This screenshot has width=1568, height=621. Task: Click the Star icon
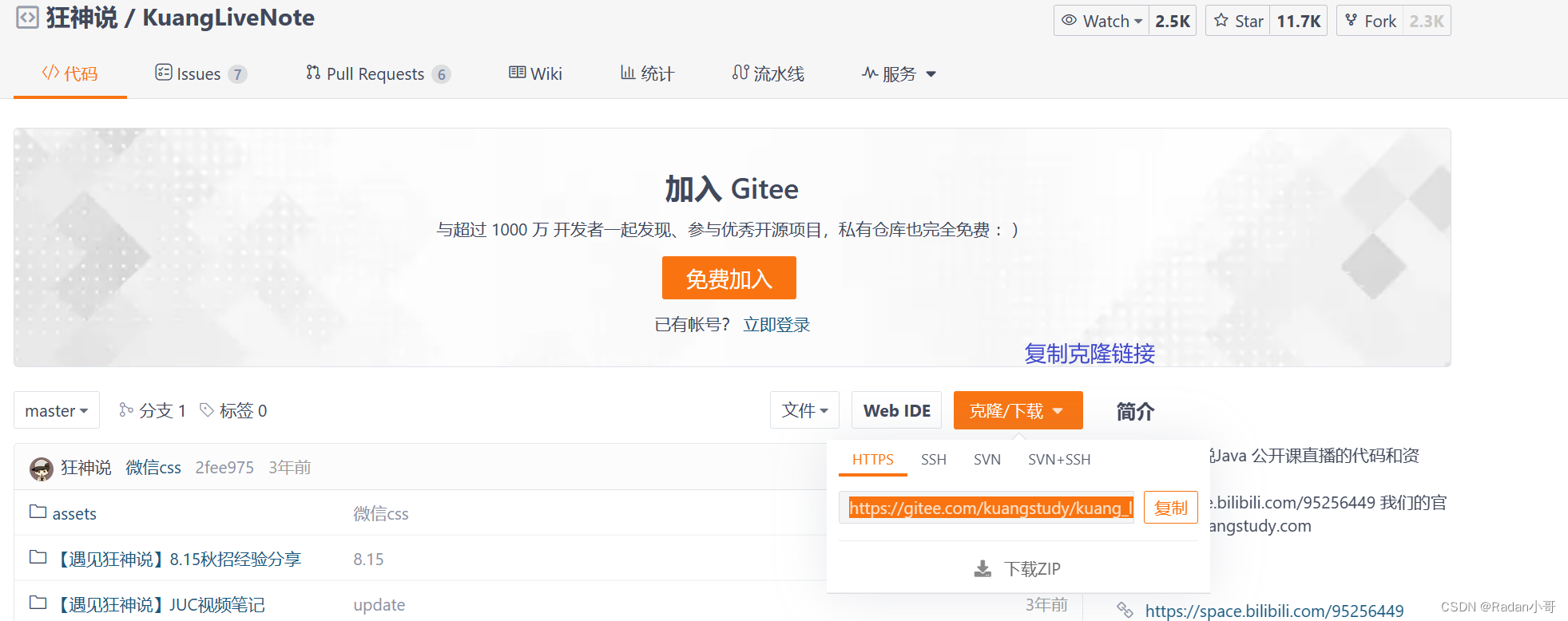[x=1221, y=21]
